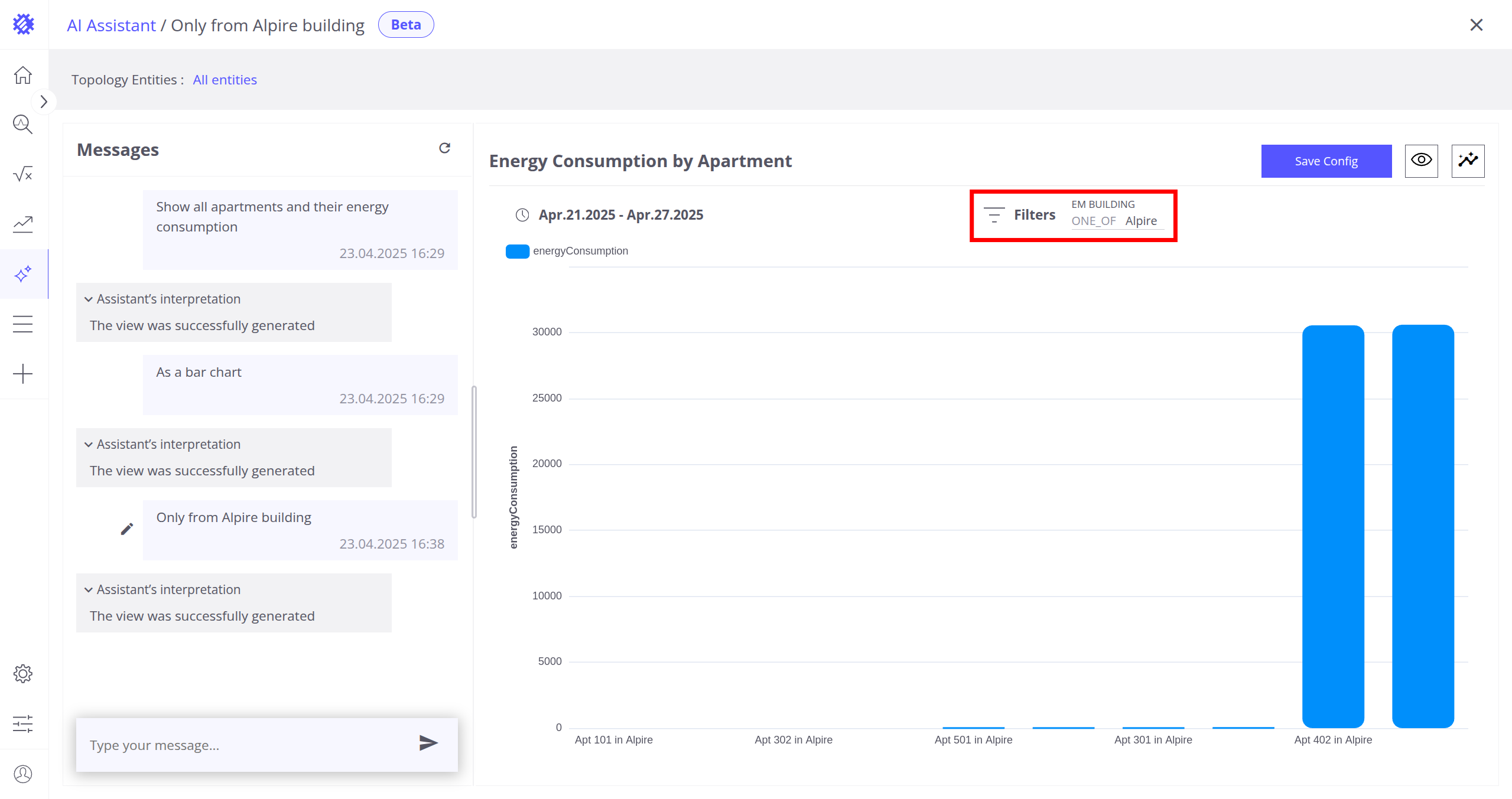Open the hamburger list menu icon
Image resolution: width=1512 pixels, height=799 pixels.
coord(23,324)
